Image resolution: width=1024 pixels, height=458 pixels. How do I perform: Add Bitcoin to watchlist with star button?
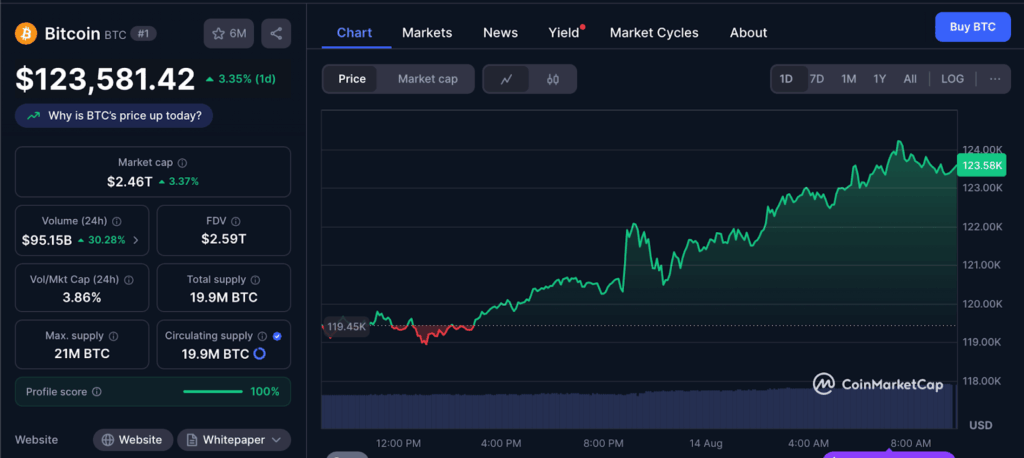click(x=228, y=33)
